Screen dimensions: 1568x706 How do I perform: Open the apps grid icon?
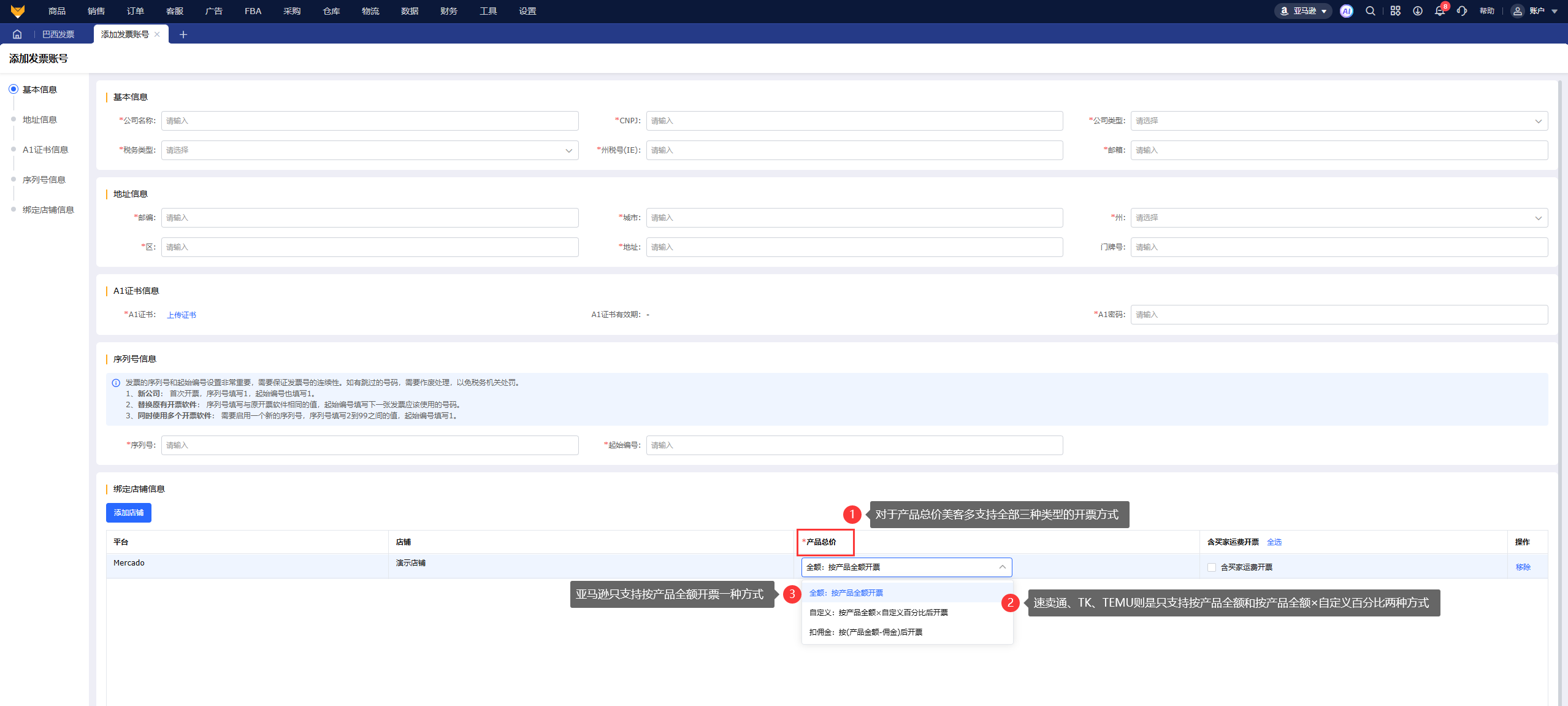1395,11
